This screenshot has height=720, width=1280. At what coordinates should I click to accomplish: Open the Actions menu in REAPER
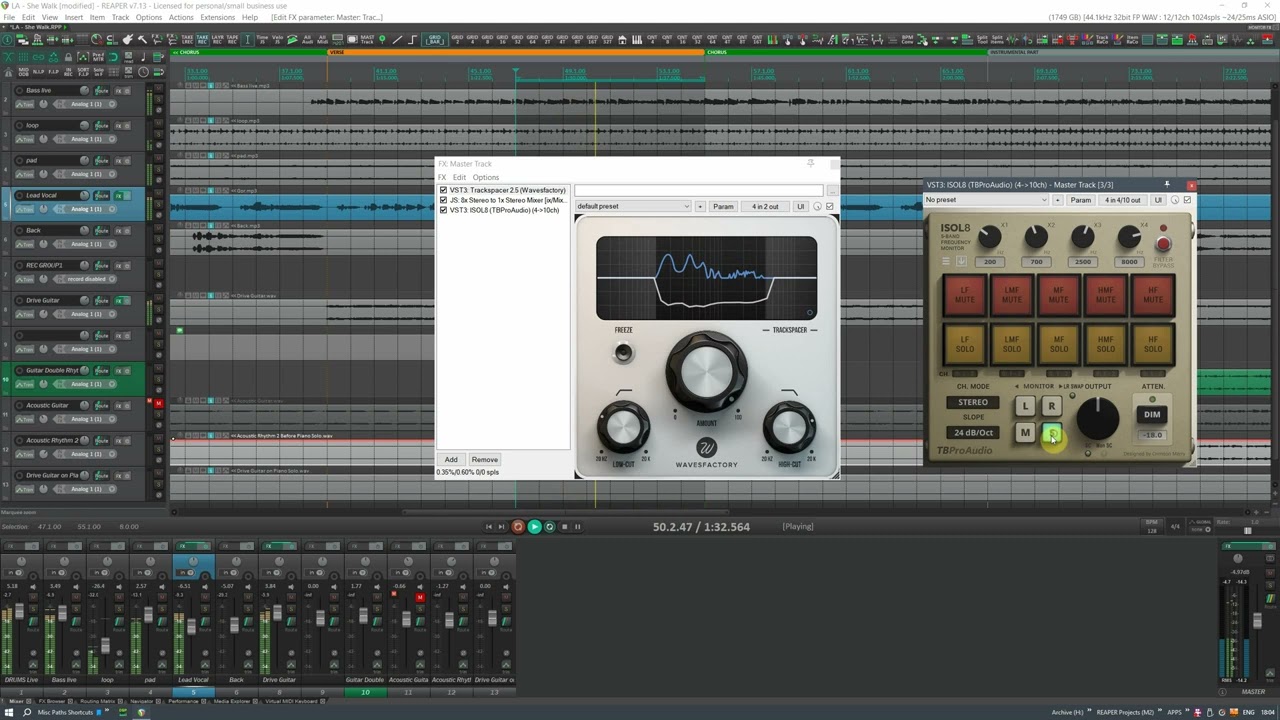click(181, 17)
